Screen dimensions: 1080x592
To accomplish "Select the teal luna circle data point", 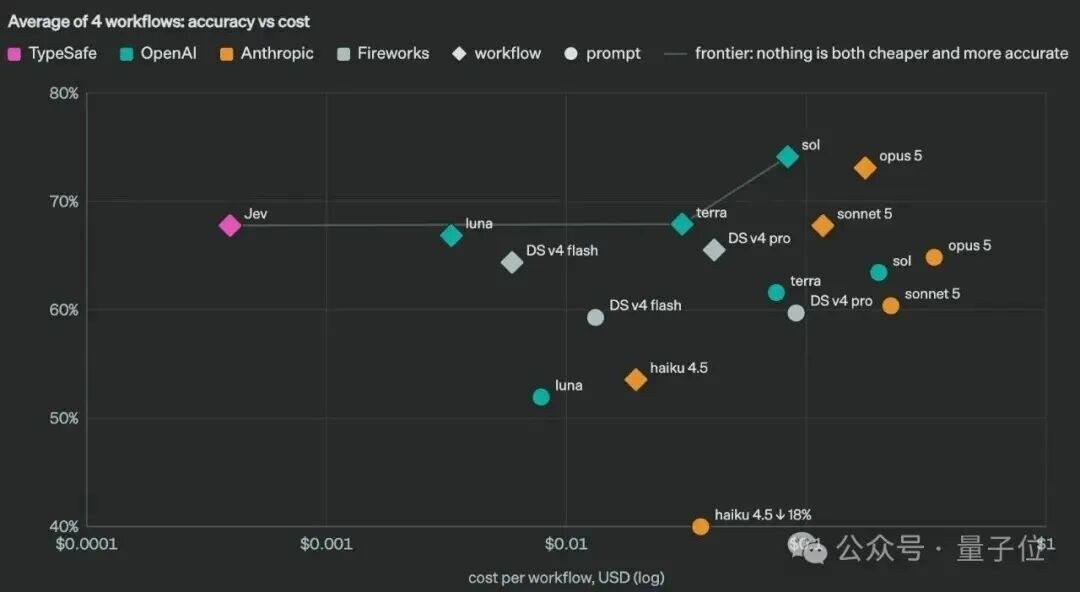I will click(x=541, y=397).
